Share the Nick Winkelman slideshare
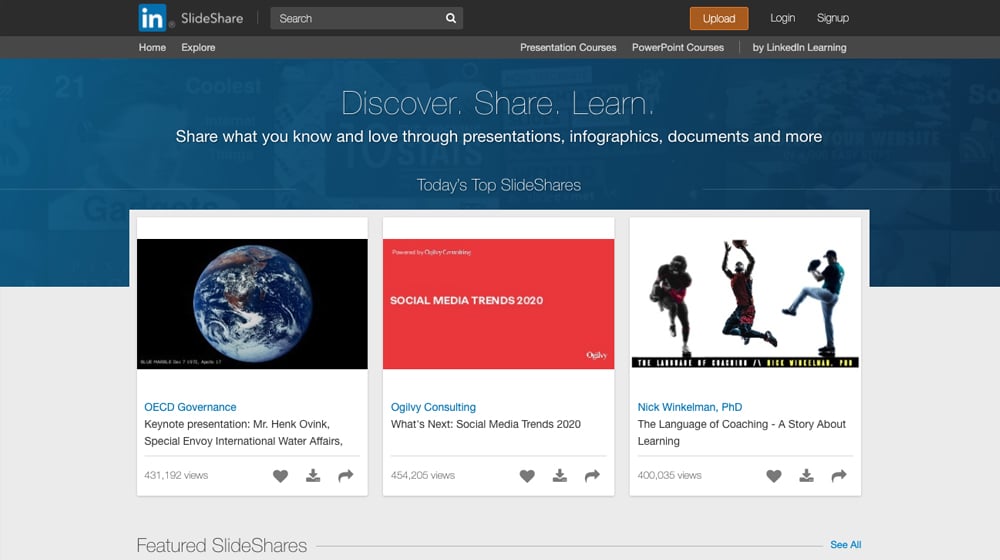 tap(839, 476)
